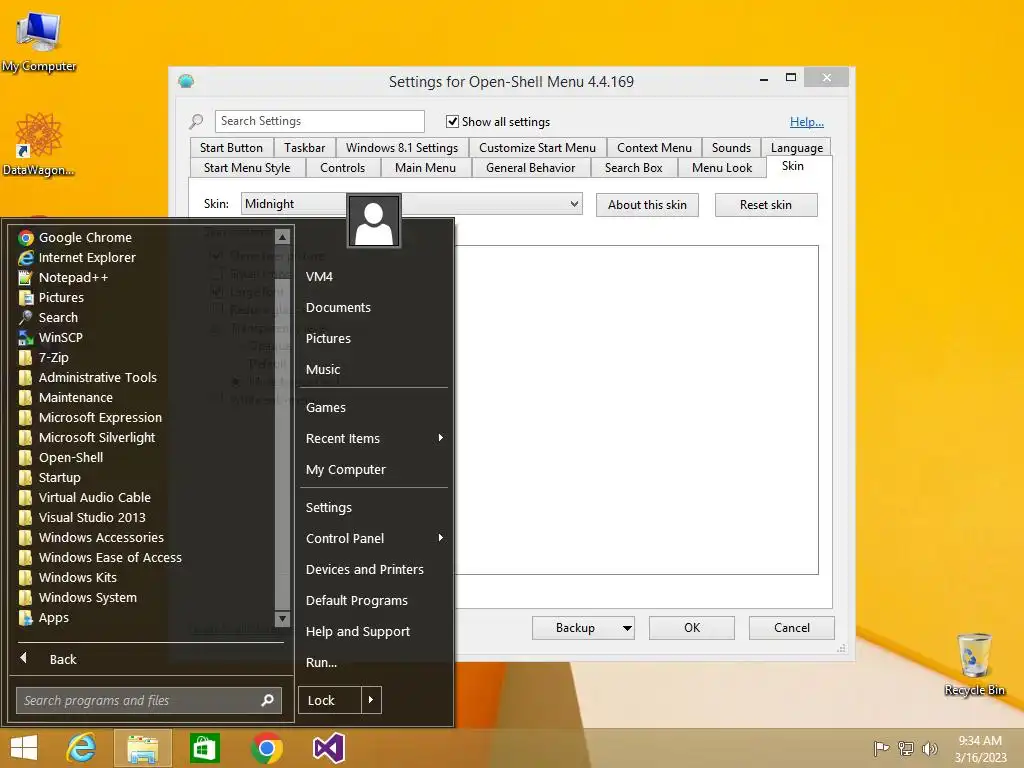Open Internet Explorer from the taskbar

click(82, 748)
